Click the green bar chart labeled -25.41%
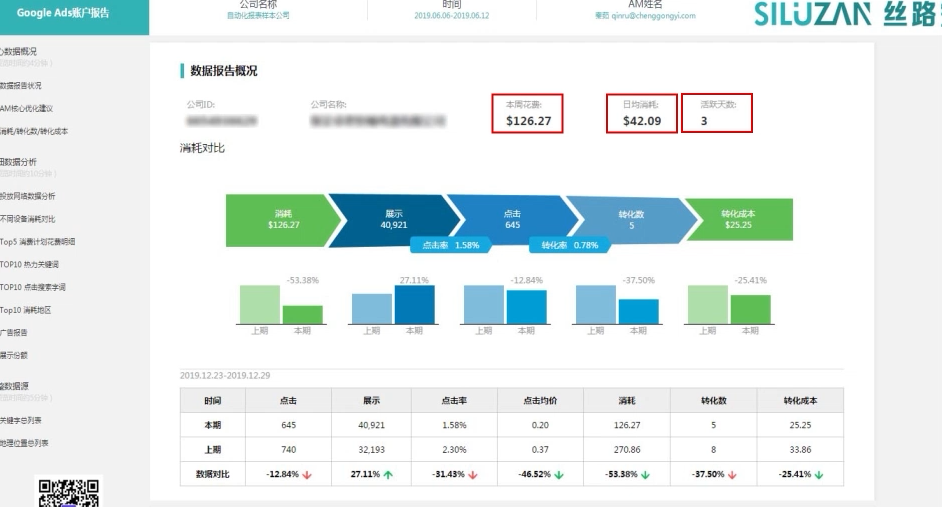Image resolution: width=942 pixels, height=507 pixels. [x=729, y=305]
